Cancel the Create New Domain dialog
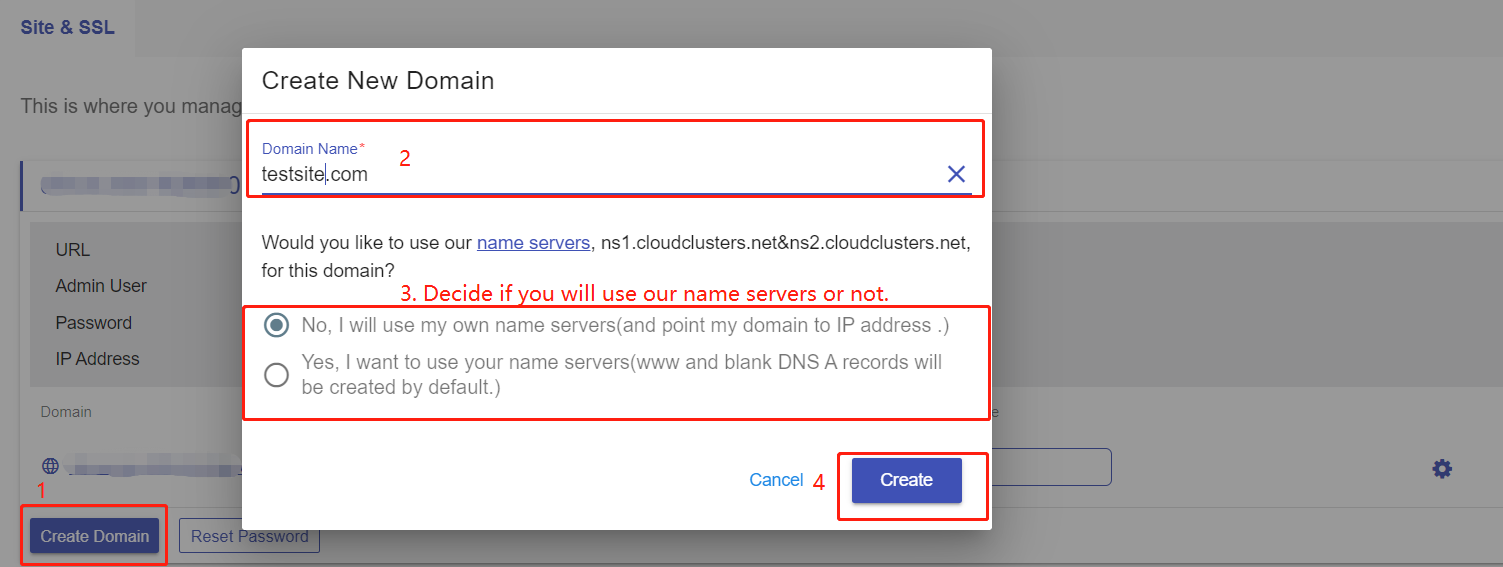 [776, 480]
